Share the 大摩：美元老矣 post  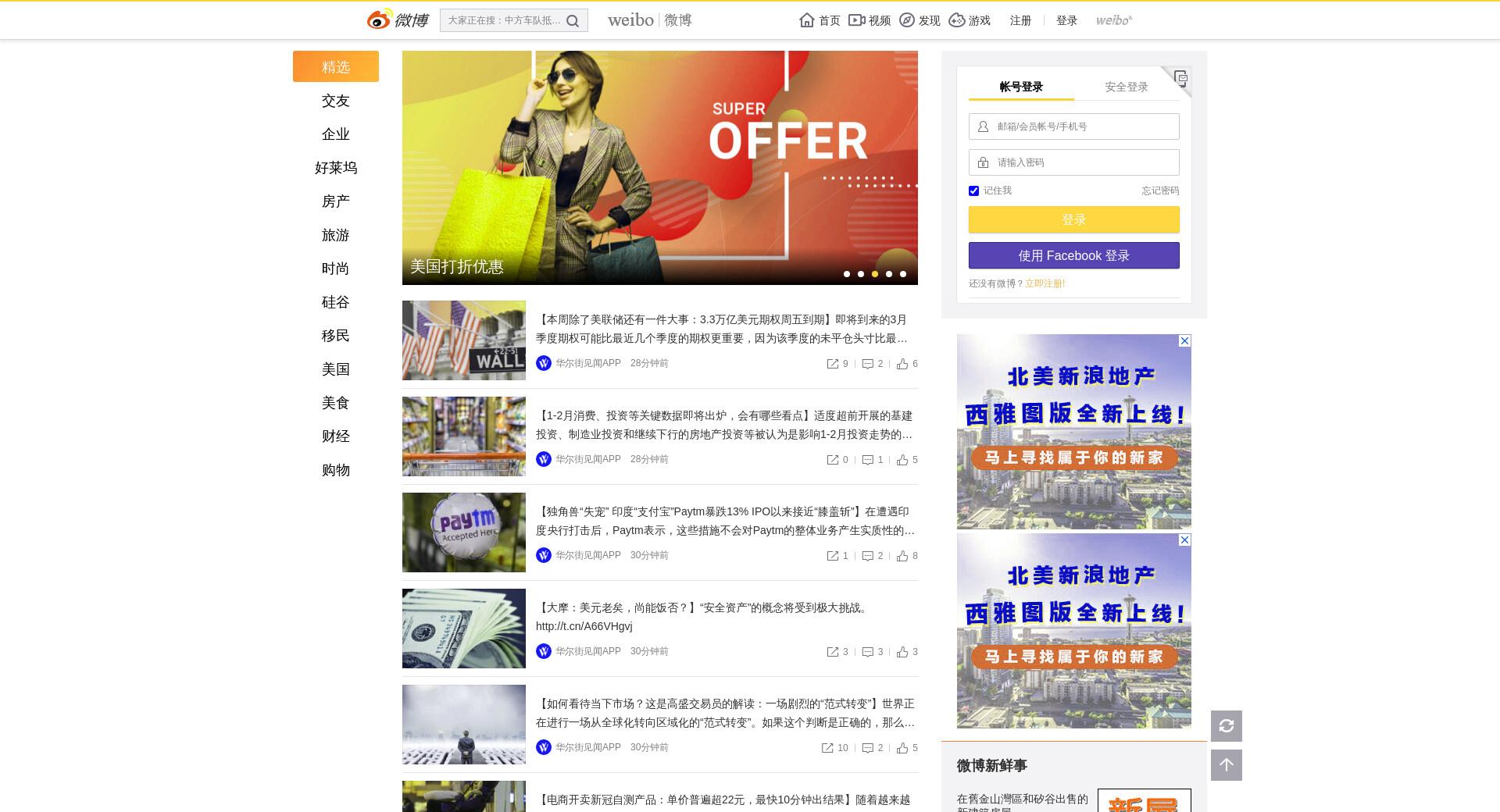point(833,652)
